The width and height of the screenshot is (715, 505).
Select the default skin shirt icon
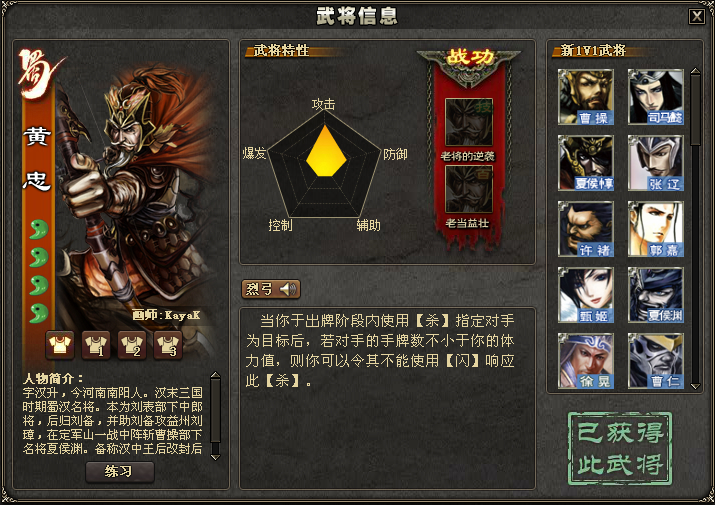(x=60, y=345)
